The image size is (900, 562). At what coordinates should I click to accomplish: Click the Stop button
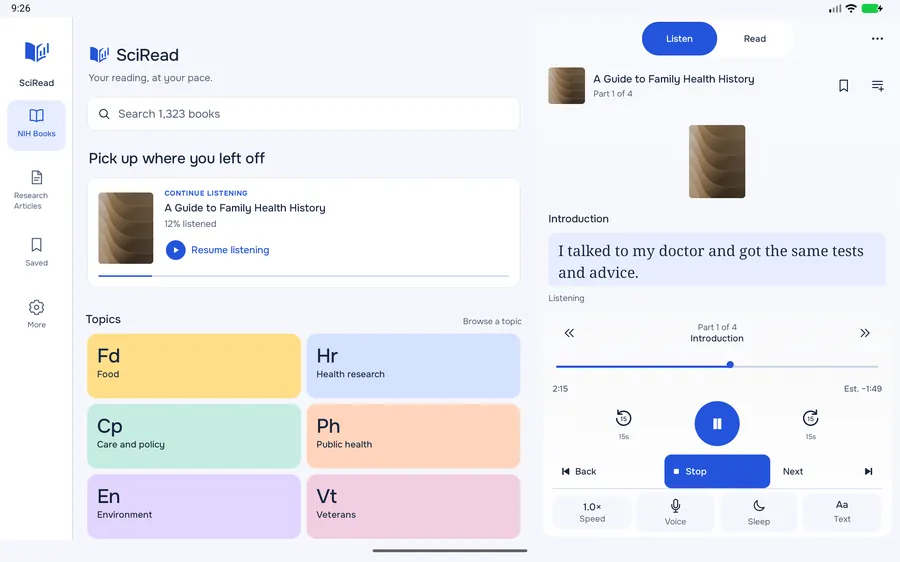[717, 471]
